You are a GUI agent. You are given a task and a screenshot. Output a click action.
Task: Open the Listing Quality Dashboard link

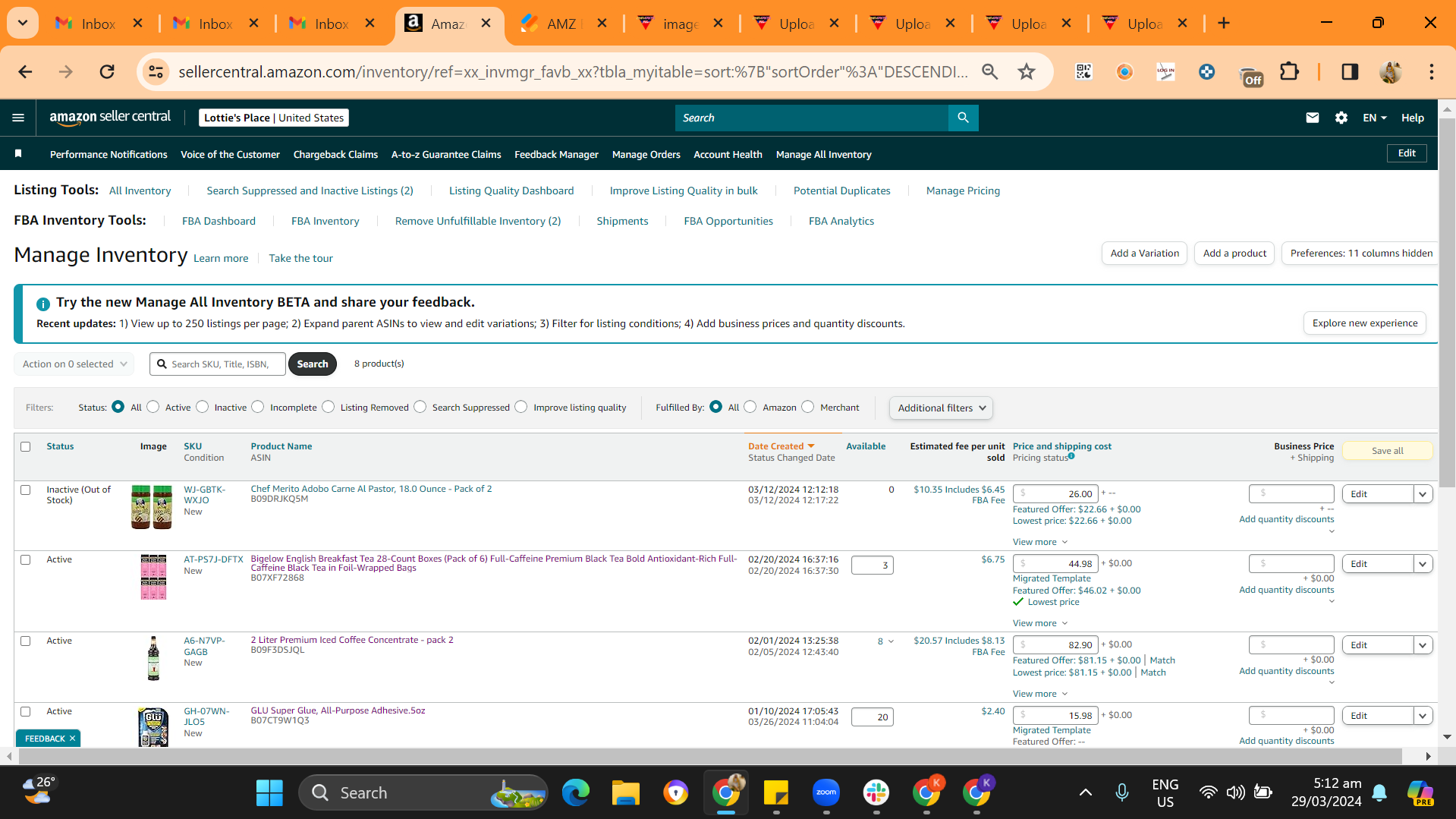coord(511,191)
